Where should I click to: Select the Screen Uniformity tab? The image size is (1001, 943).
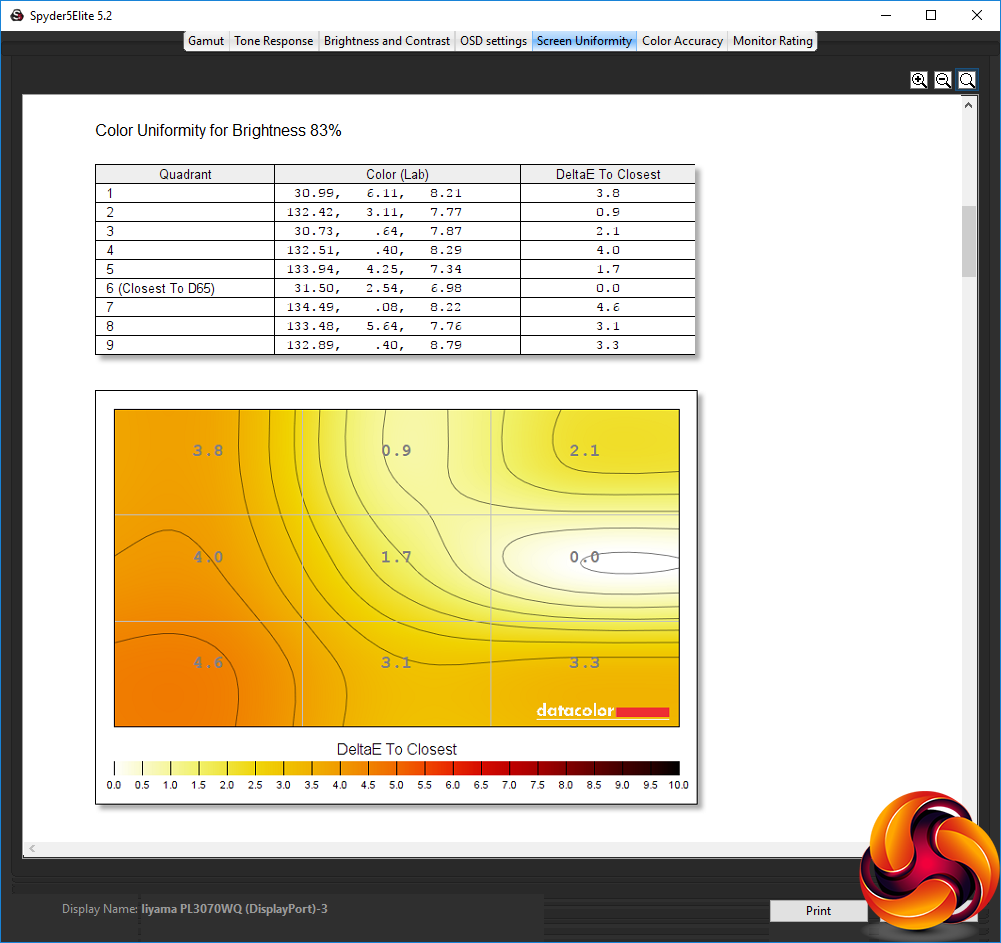[x=584, y=41]
